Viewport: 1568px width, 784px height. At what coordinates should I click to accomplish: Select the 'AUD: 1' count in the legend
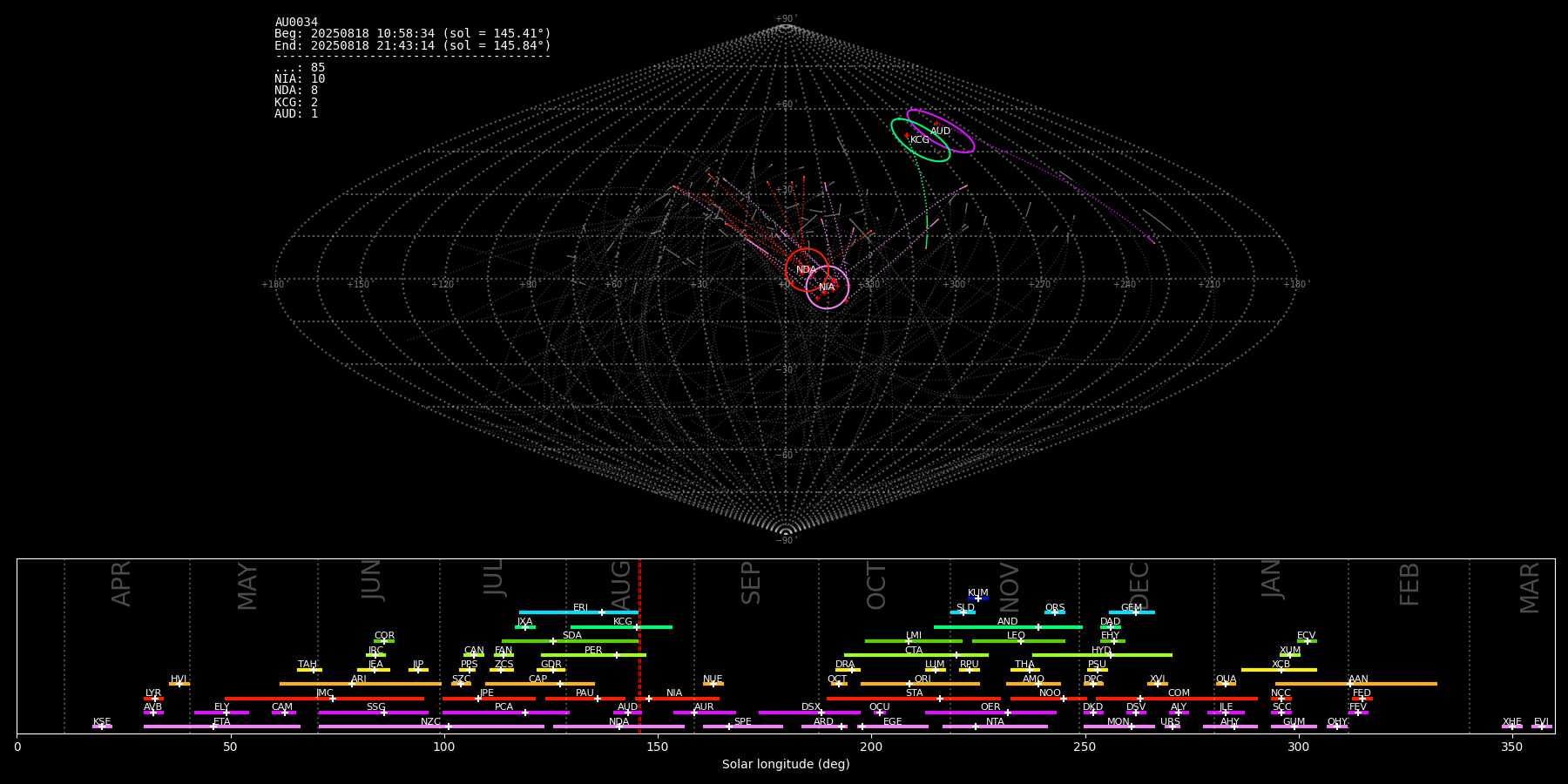[x=296, y=114]
